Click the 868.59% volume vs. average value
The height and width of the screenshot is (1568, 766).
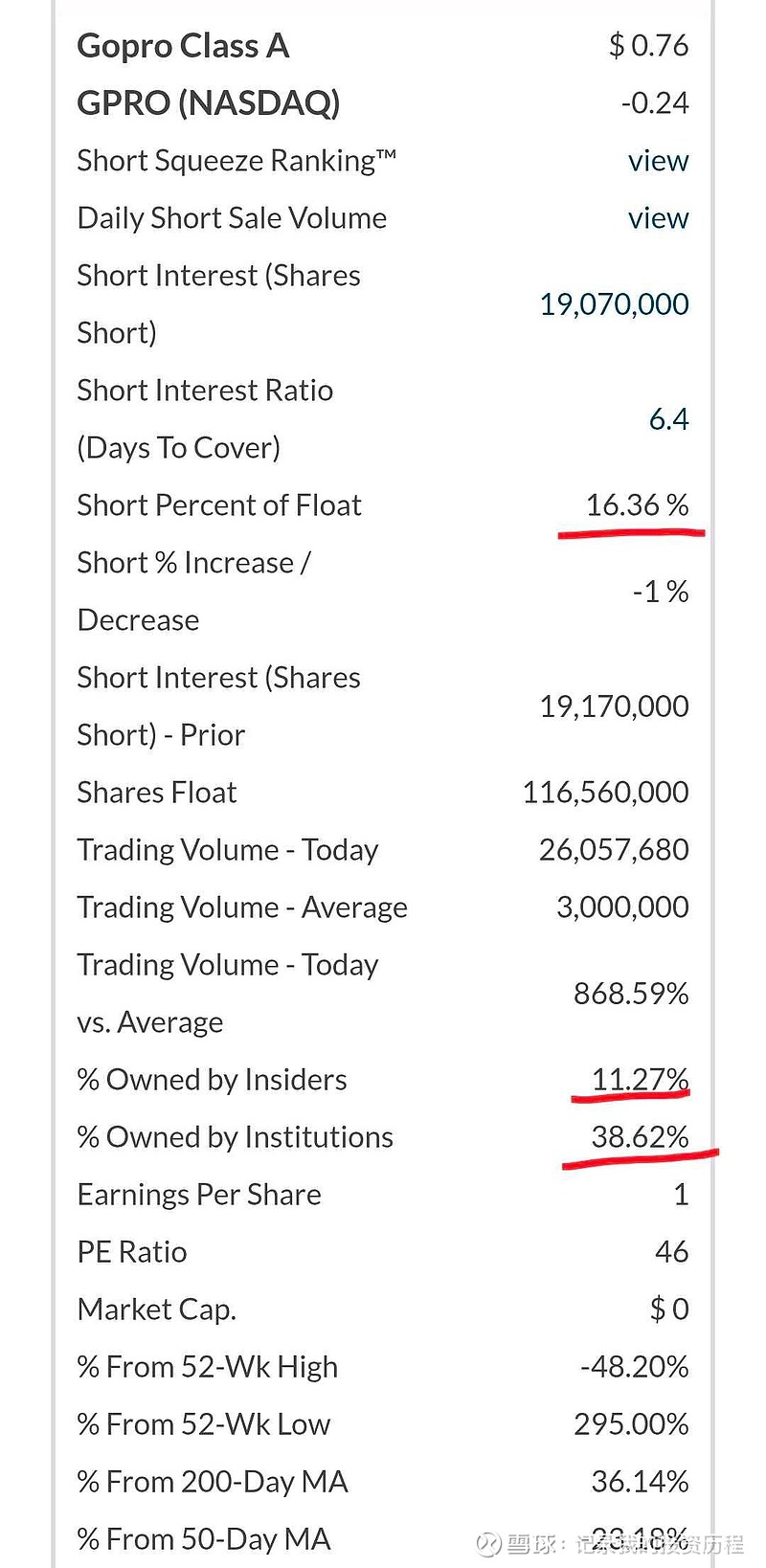coord(631,994)
